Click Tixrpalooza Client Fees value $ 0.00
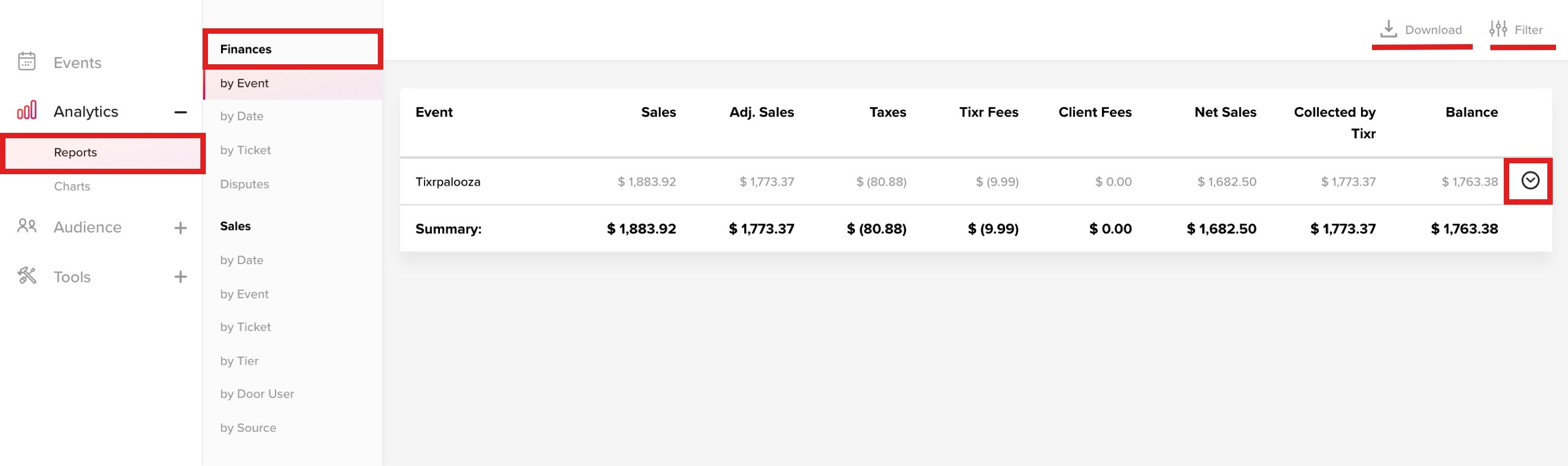This screenshot has height=466, width=1568. click(x=1113, y=182)
